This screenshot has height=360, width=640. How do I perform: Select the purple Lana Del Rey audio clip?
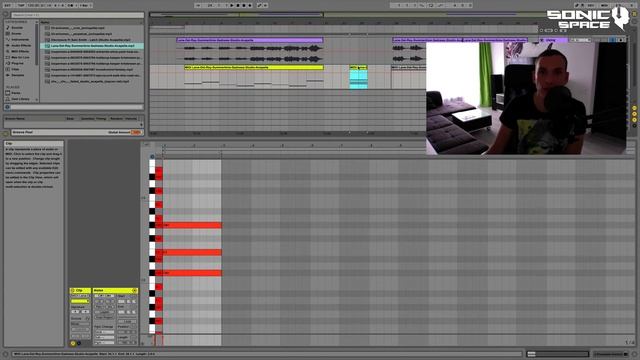tap(250, 40)
